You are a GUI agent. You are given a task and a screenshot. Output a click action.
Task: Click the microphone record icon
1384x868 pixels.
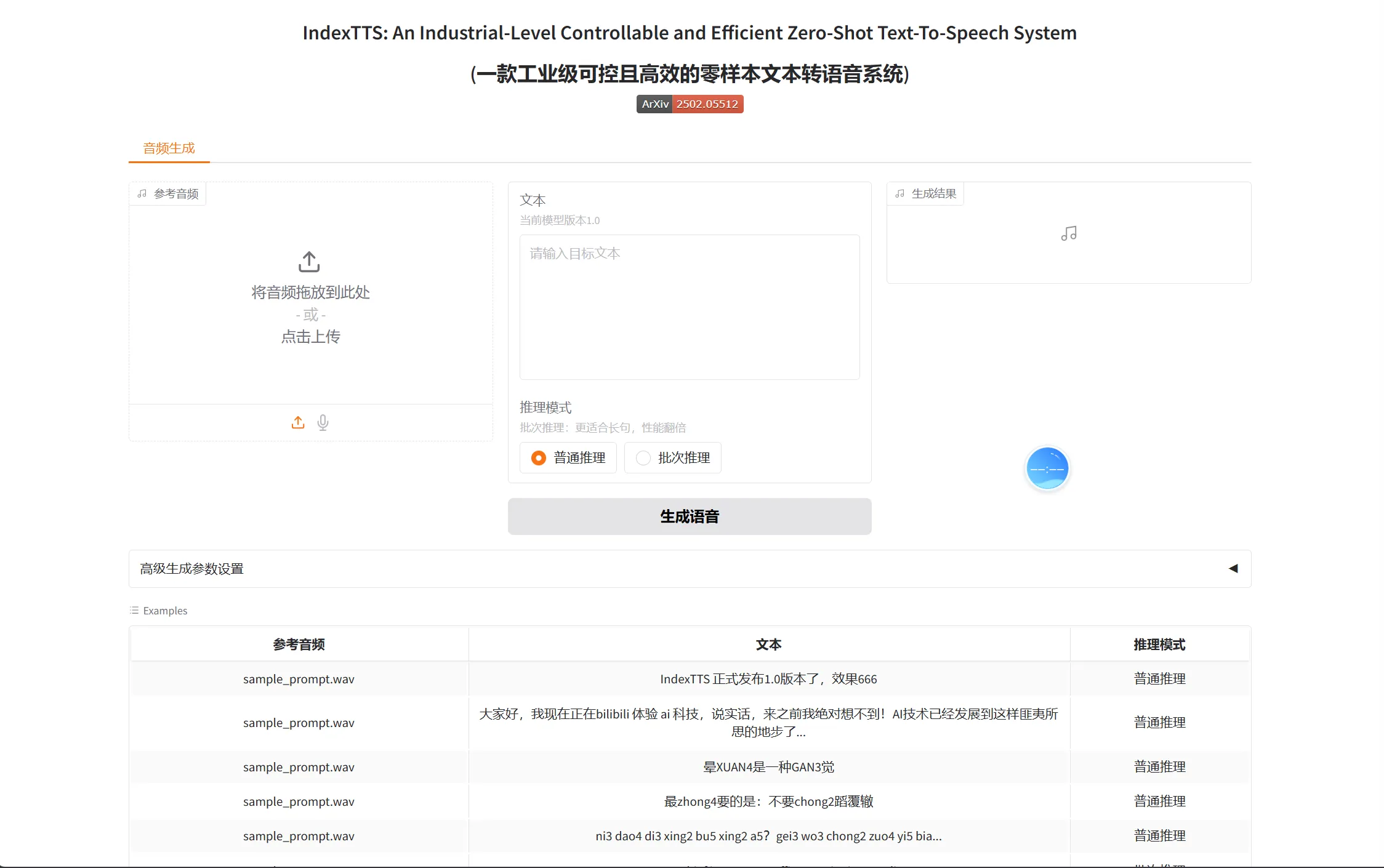coord(323,422)
